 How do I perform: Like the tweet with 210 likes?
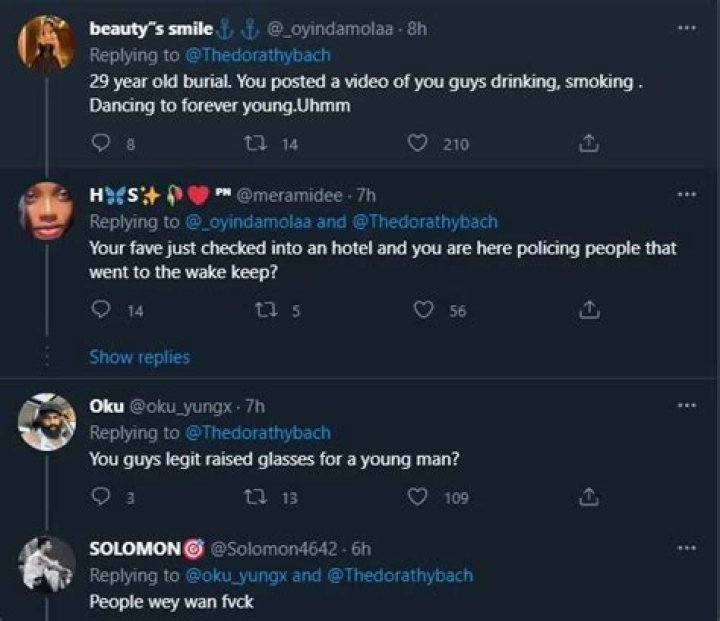click(x=420, y=144)
